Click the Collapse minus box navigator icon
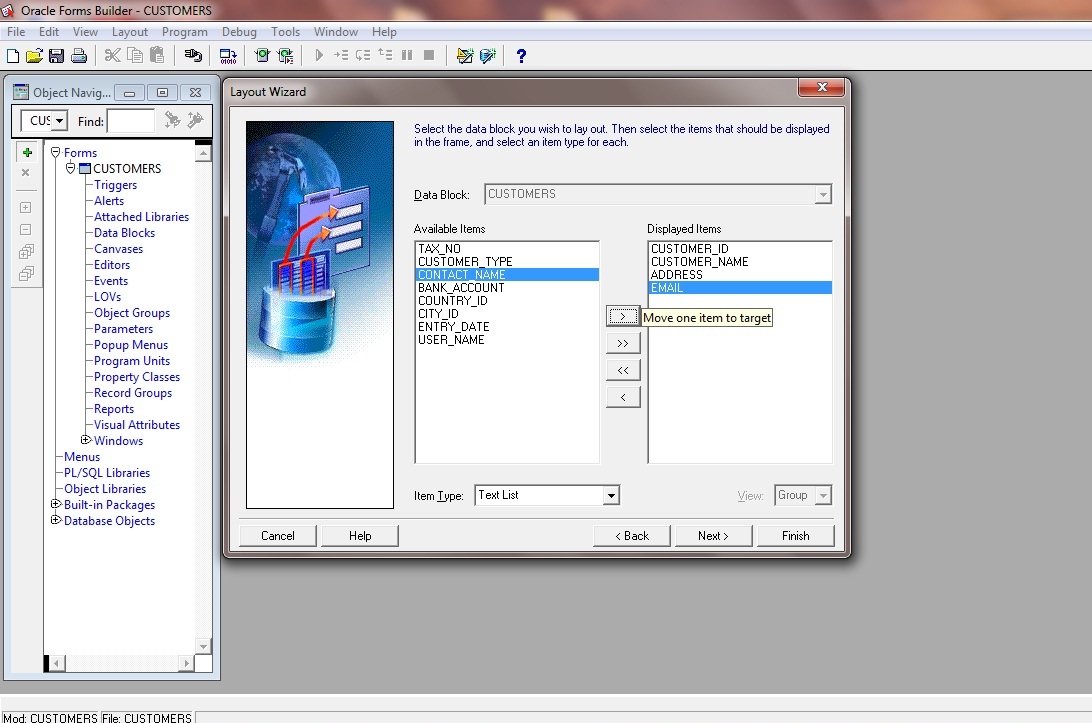 [26, 230]
